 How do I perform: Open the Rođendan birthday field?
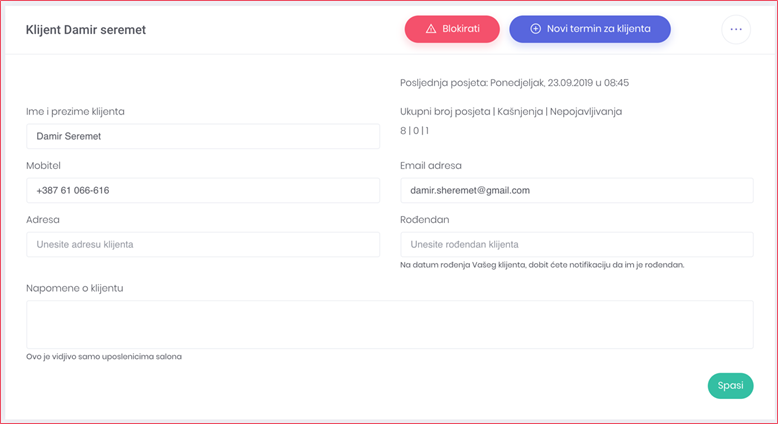pyautogui.click(x=577, y=244)
